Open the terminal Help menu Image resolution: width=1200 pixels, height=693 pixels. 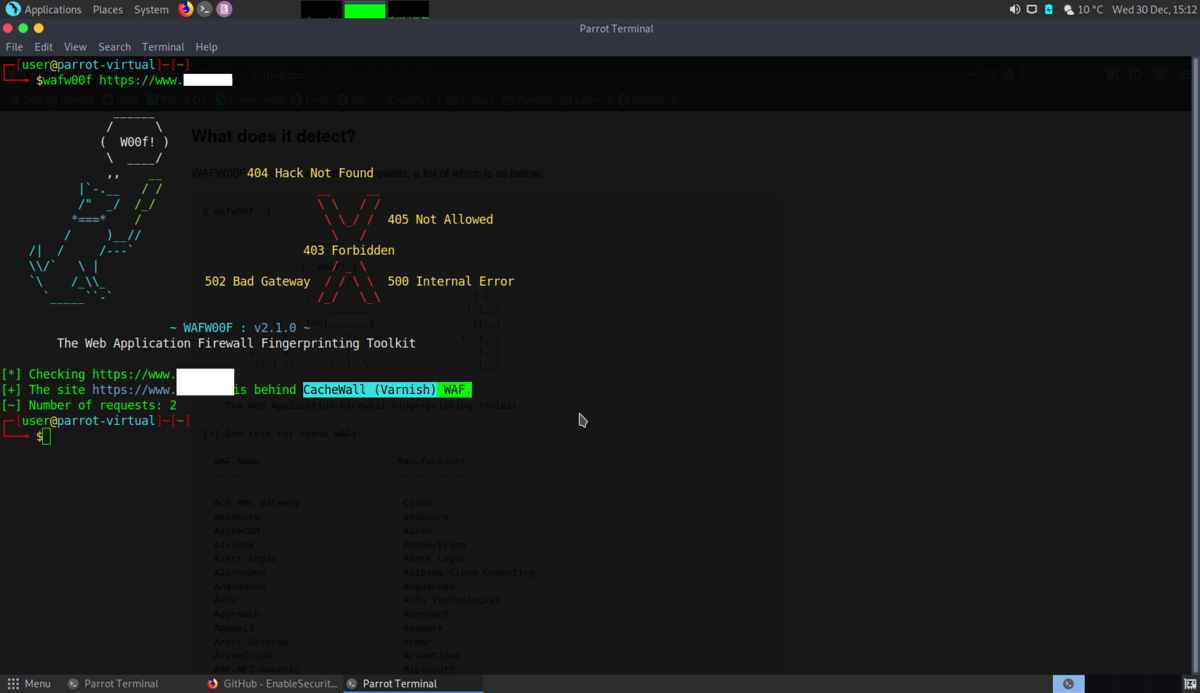click(206, 46)
